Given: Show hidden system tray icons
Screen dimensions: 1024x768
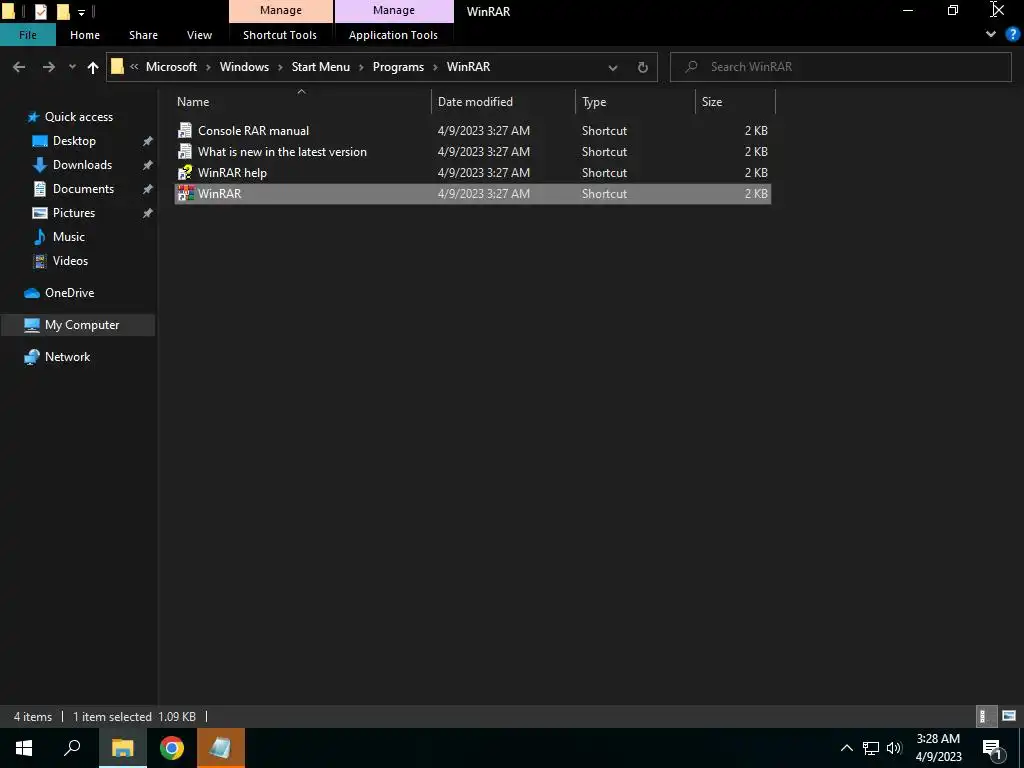Looking at the screenshot, I should [846, 748].
